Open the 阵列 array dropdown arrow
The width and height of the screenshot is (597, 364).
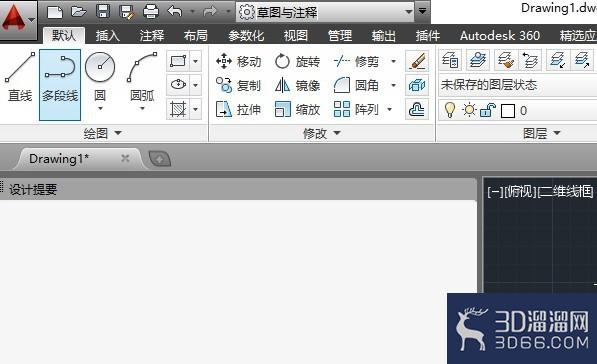click(389, 110)
